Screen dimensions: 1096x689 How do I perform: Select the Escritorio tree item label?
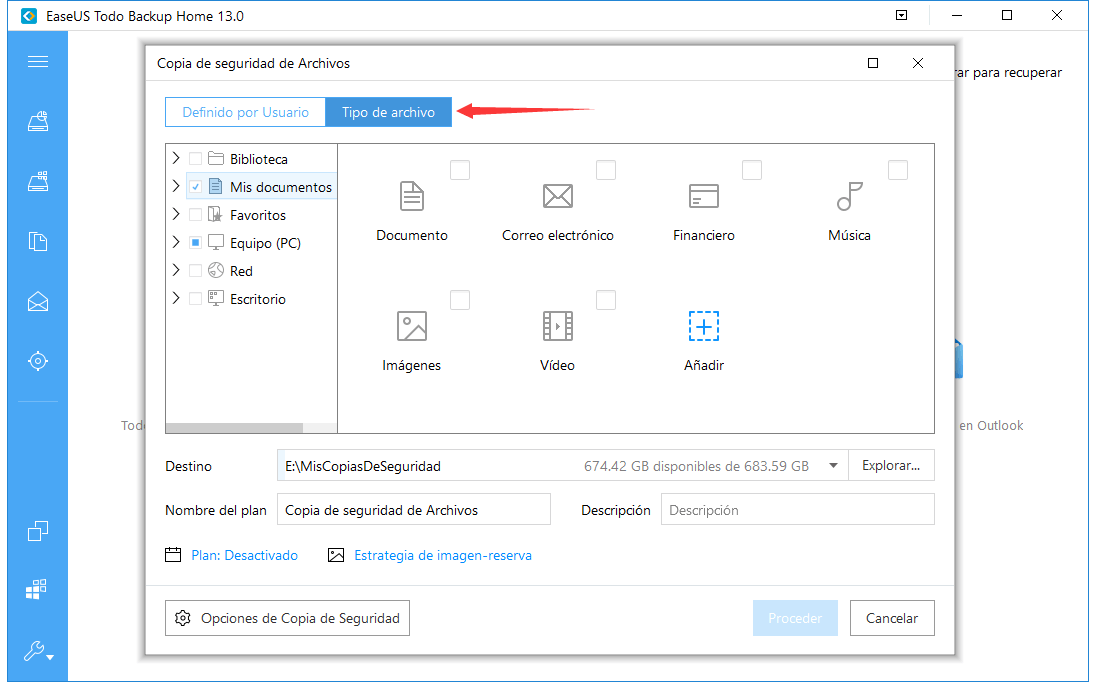pyautogui.click(x=258, y=298)
